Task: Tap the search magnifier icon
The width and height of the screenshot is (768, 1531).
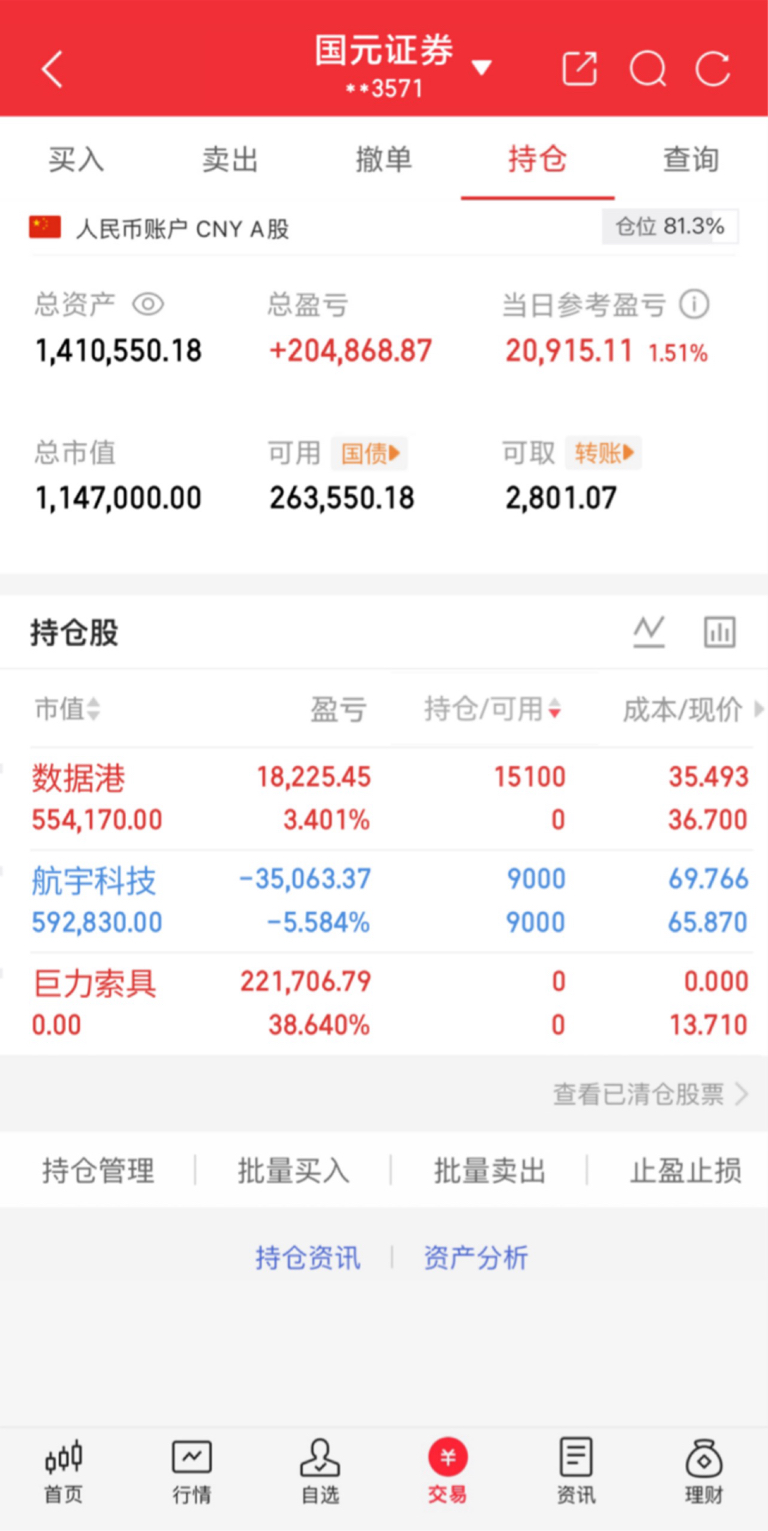Action: [x=648, y=69]
